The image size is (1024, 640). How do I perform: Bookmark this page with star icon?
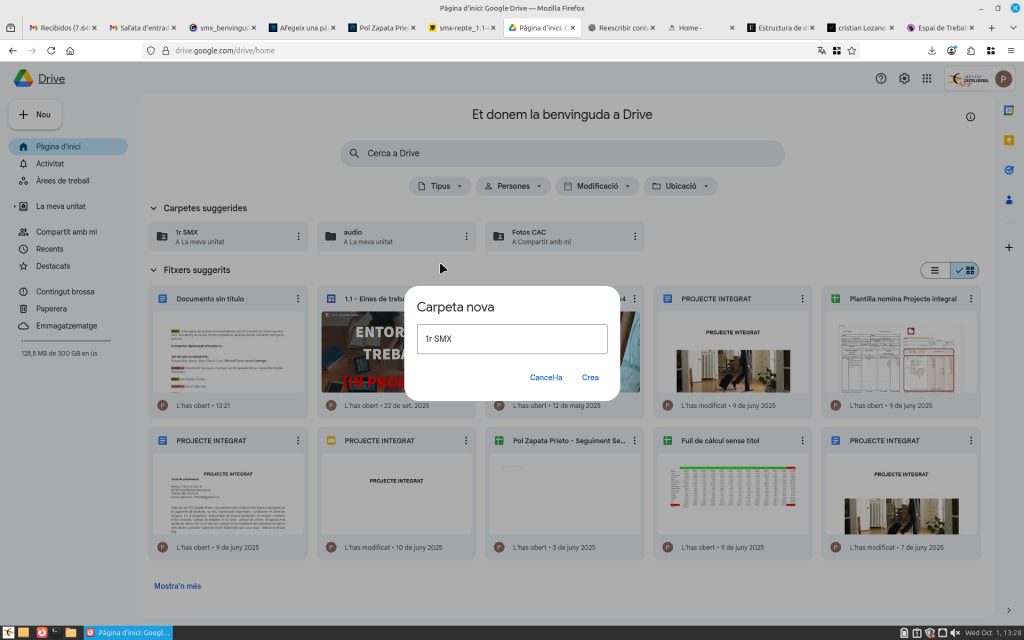pos(852,50)
